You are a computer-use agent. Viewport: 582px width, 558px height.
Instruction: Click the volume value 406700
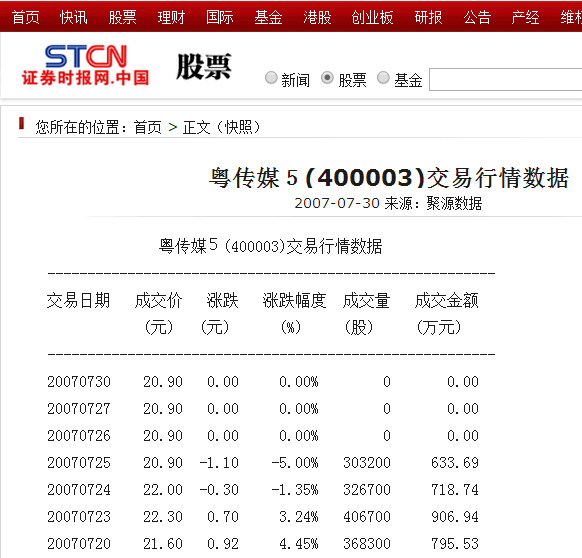pos(367,517)
